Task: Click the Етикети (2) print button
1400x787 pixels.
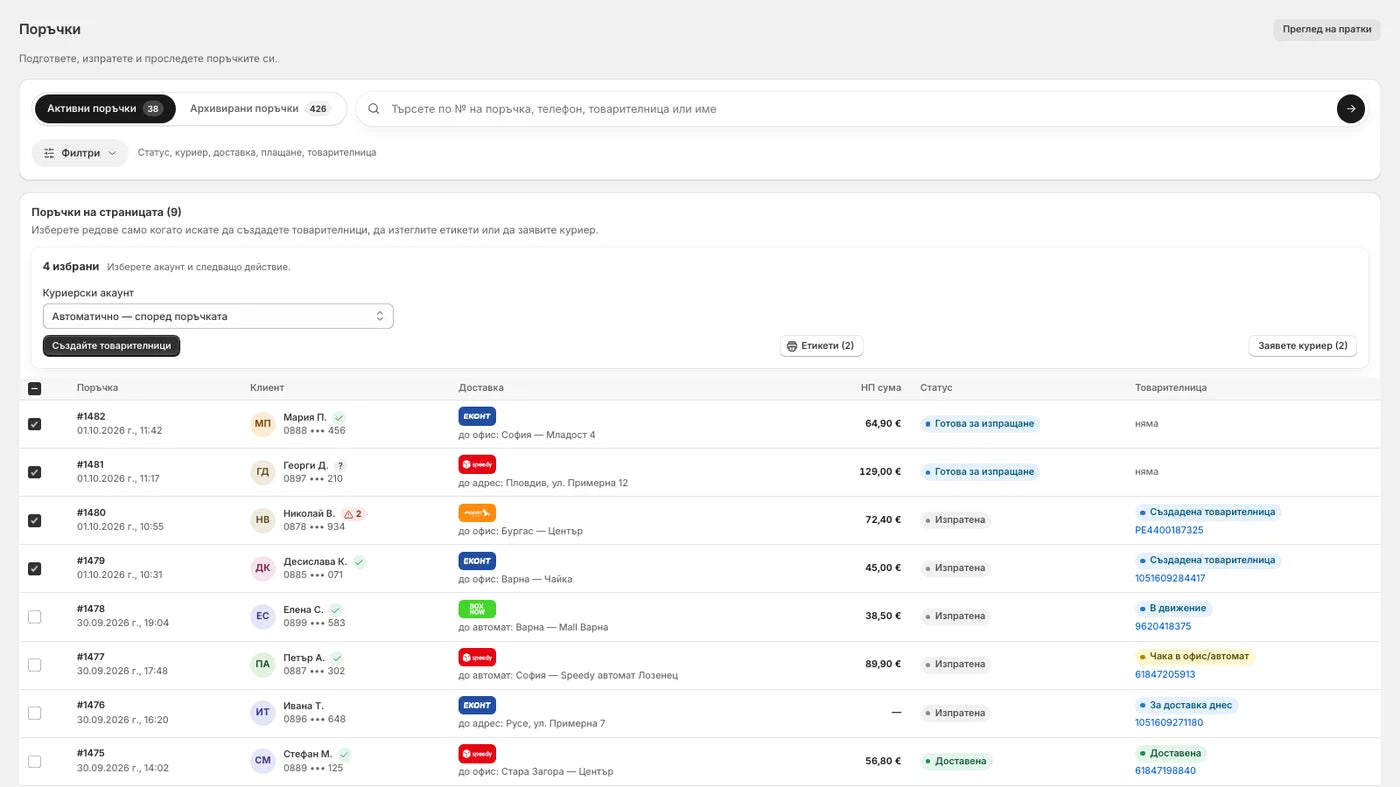Action: [x=821, y=346]
